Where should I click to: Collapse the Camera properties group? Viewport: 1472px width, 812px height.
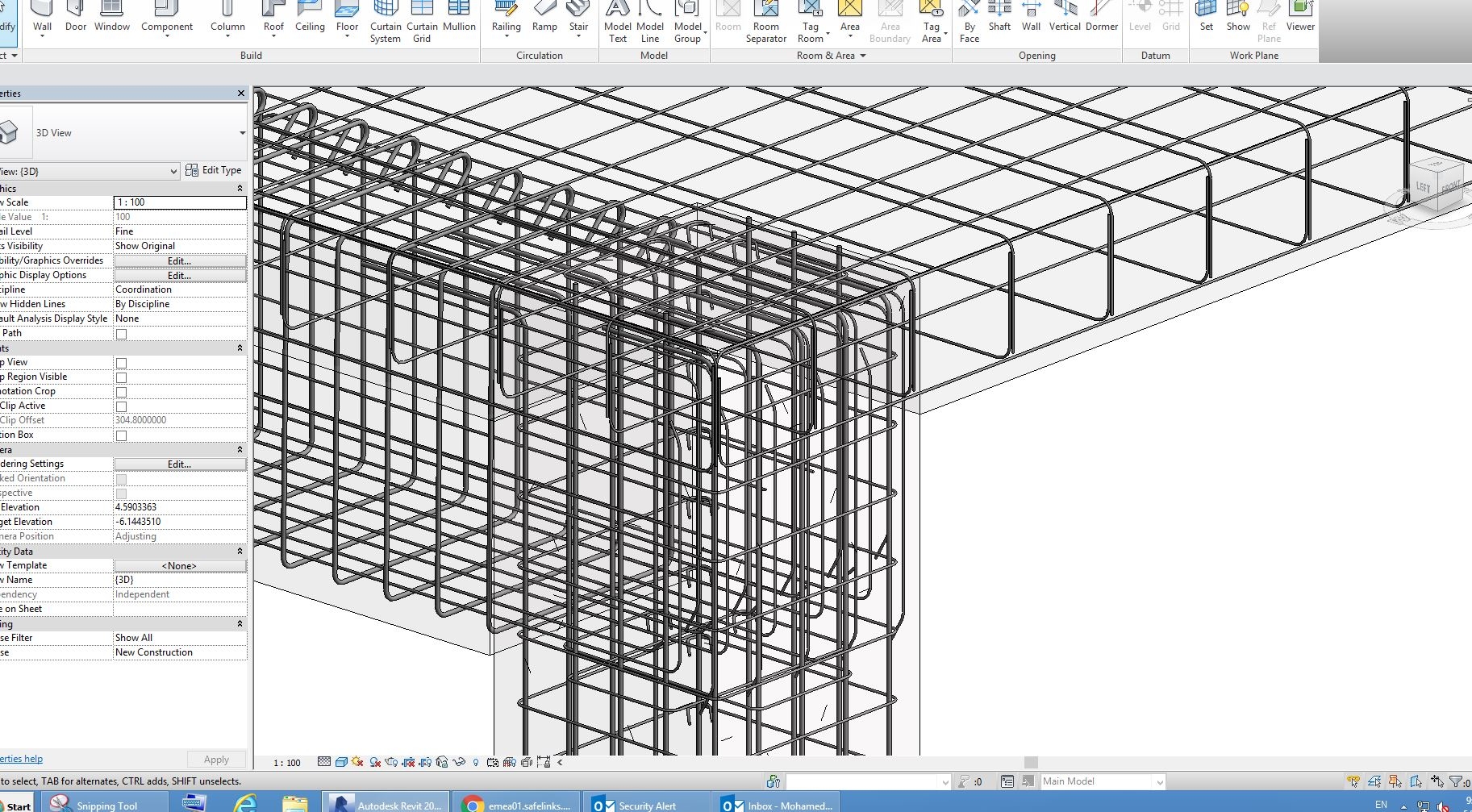[240, 449]
